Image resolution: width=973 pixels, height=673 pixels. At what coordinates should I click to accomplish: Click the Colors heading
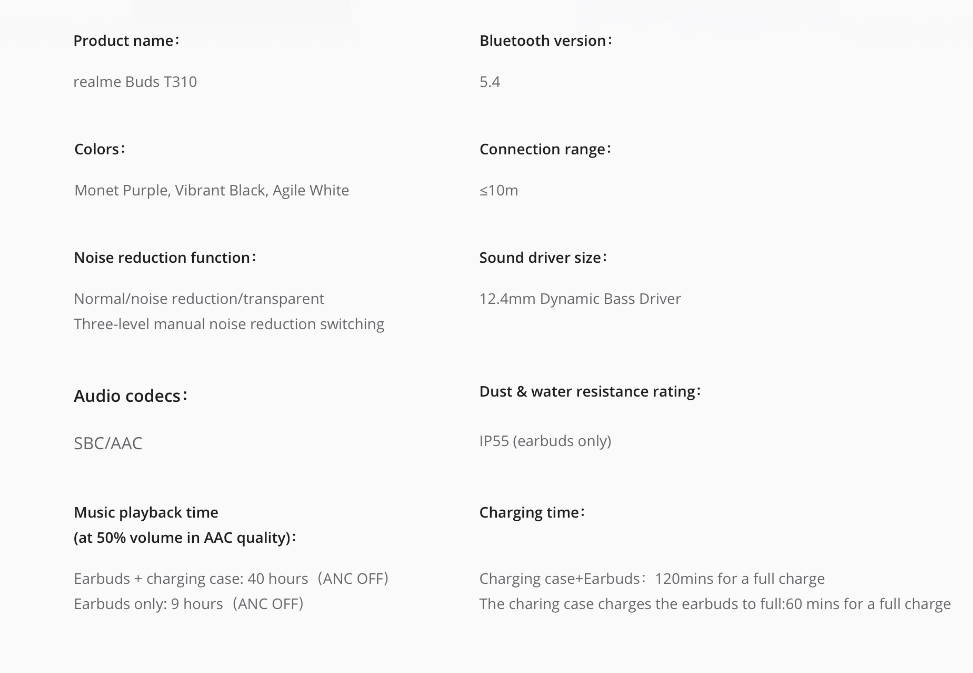(100, 149)
